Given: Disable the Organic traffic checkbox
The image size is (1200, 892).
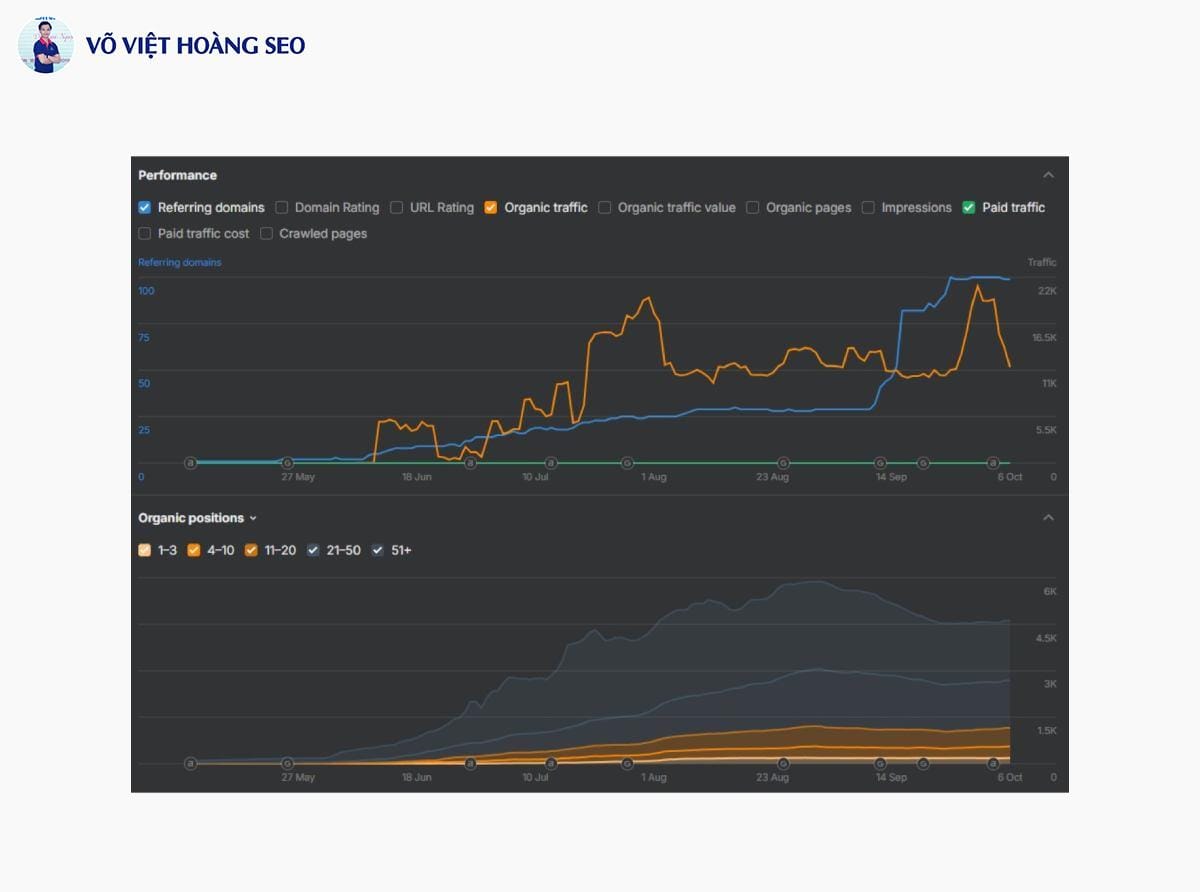Looking at the screenshot, I should (x=491, y=208).
